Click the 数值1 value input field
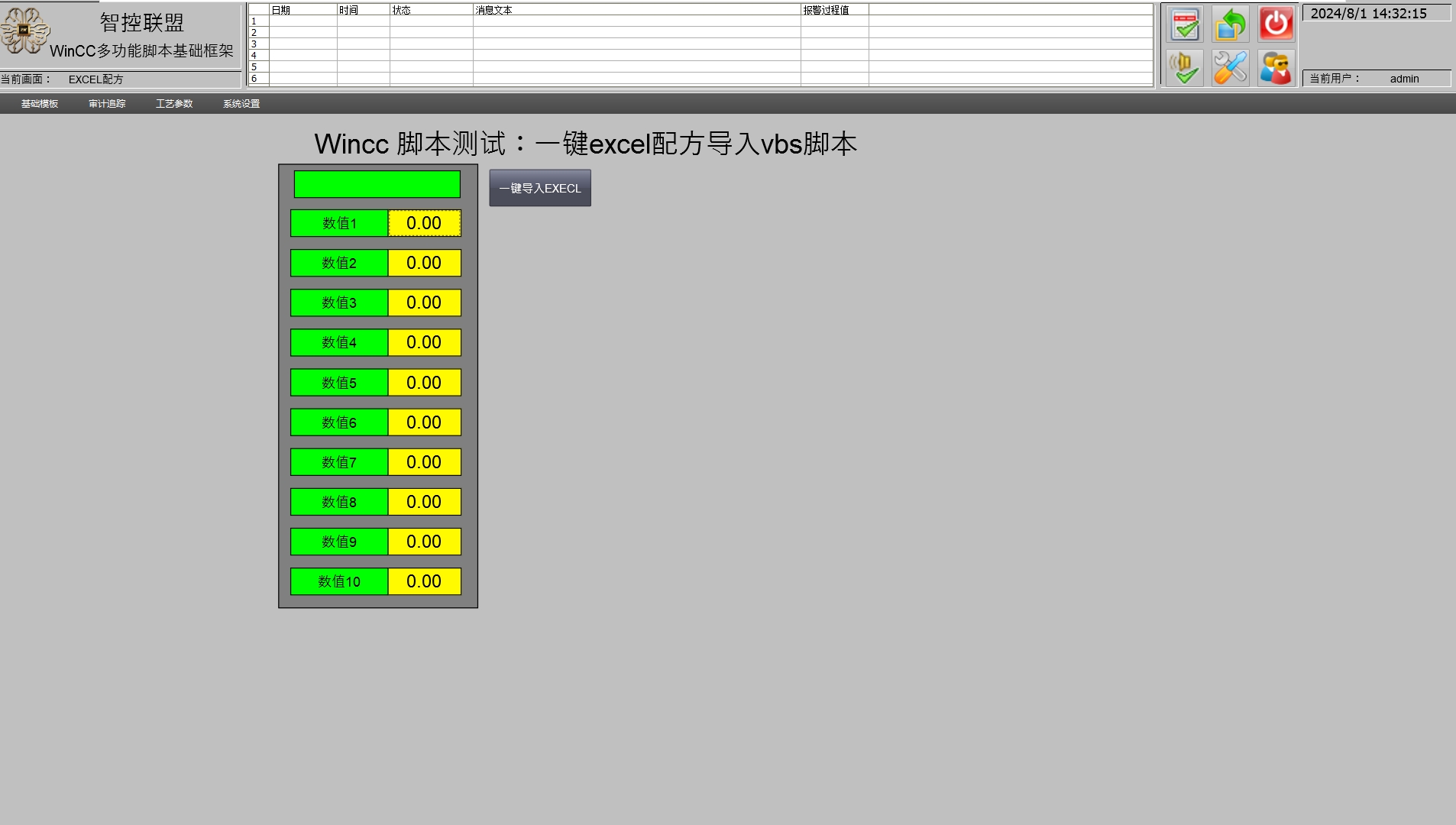 point(424,223)
